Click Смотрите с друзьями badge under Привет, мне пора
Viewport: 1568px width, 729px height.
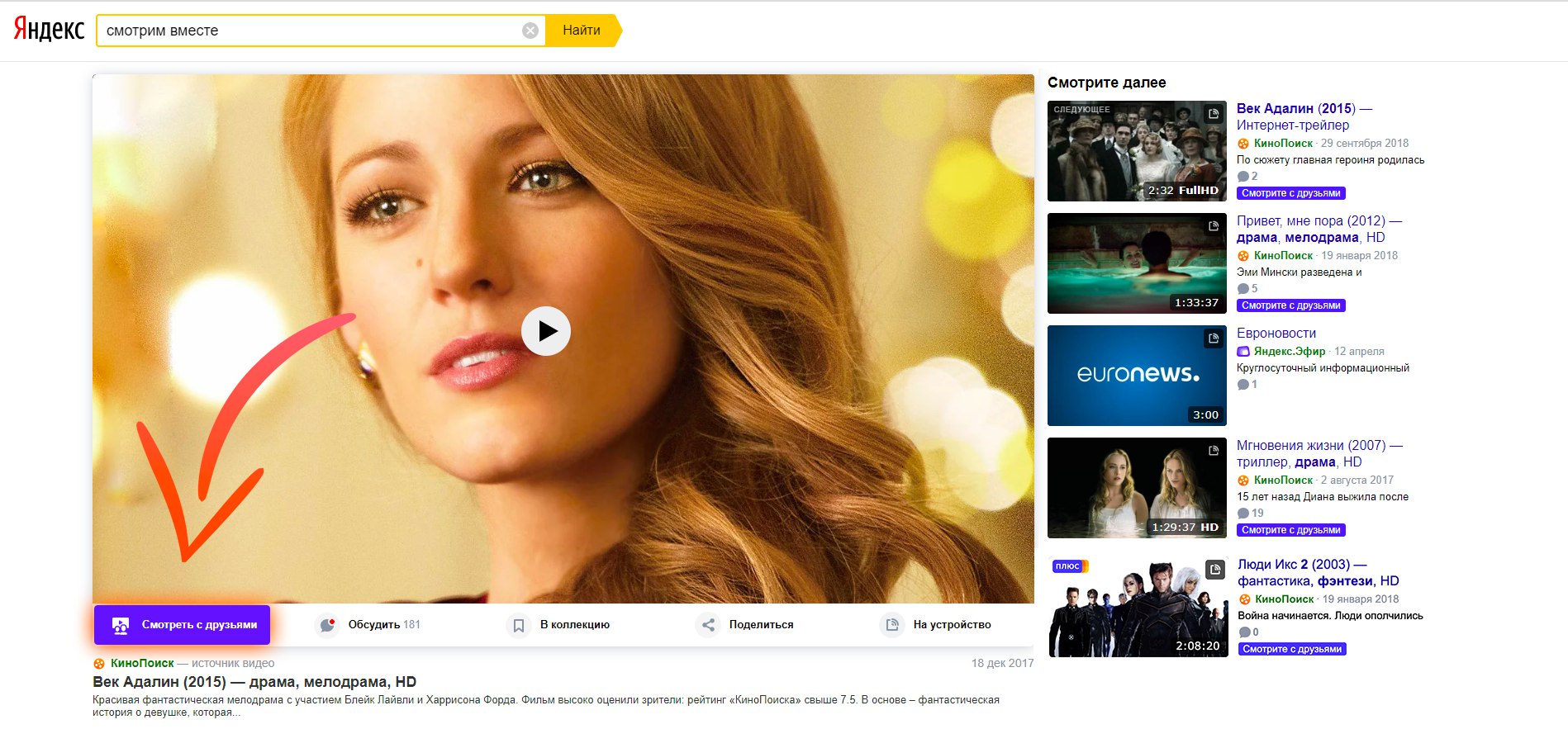coord(1291,305)
